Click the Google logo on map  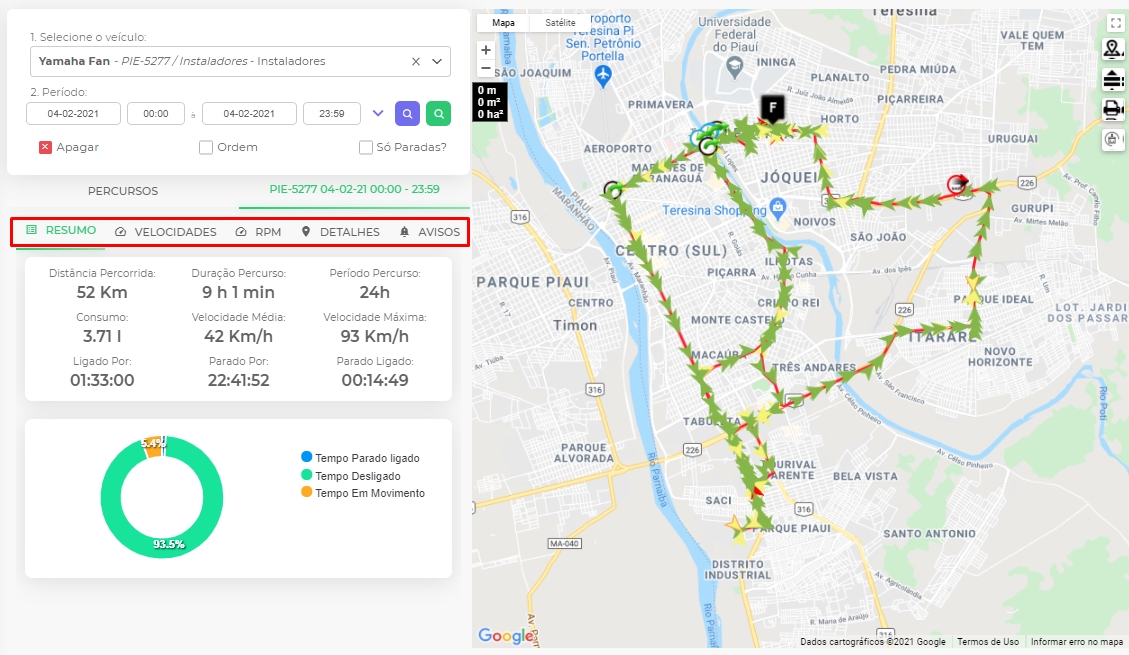(506, 636)
